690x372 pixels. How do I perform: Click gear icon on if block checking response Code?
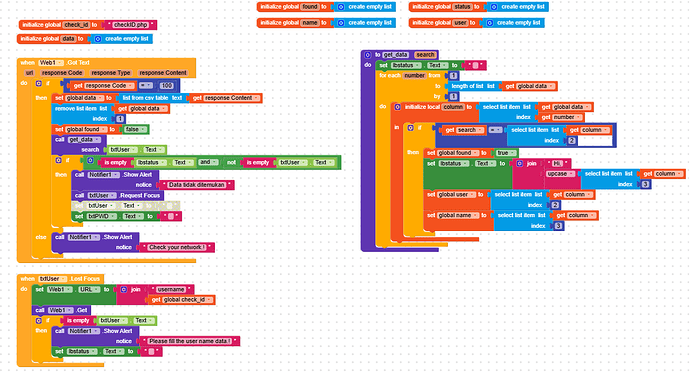tap(39, 84)
